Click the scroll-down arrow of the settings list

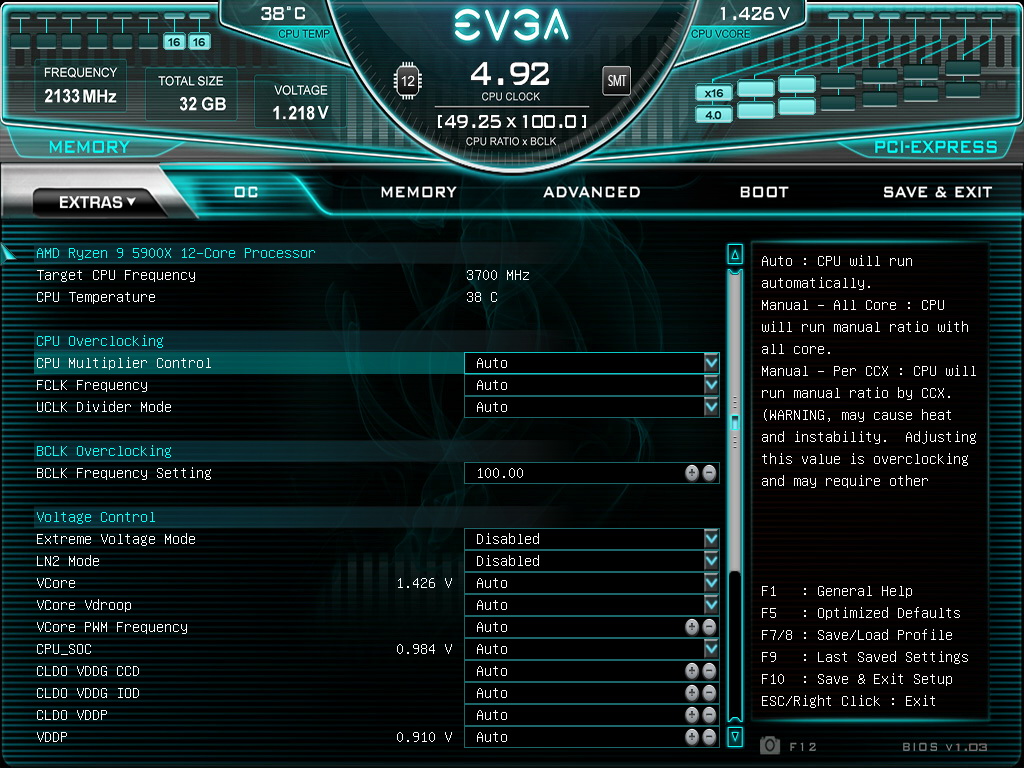point(735,737)
